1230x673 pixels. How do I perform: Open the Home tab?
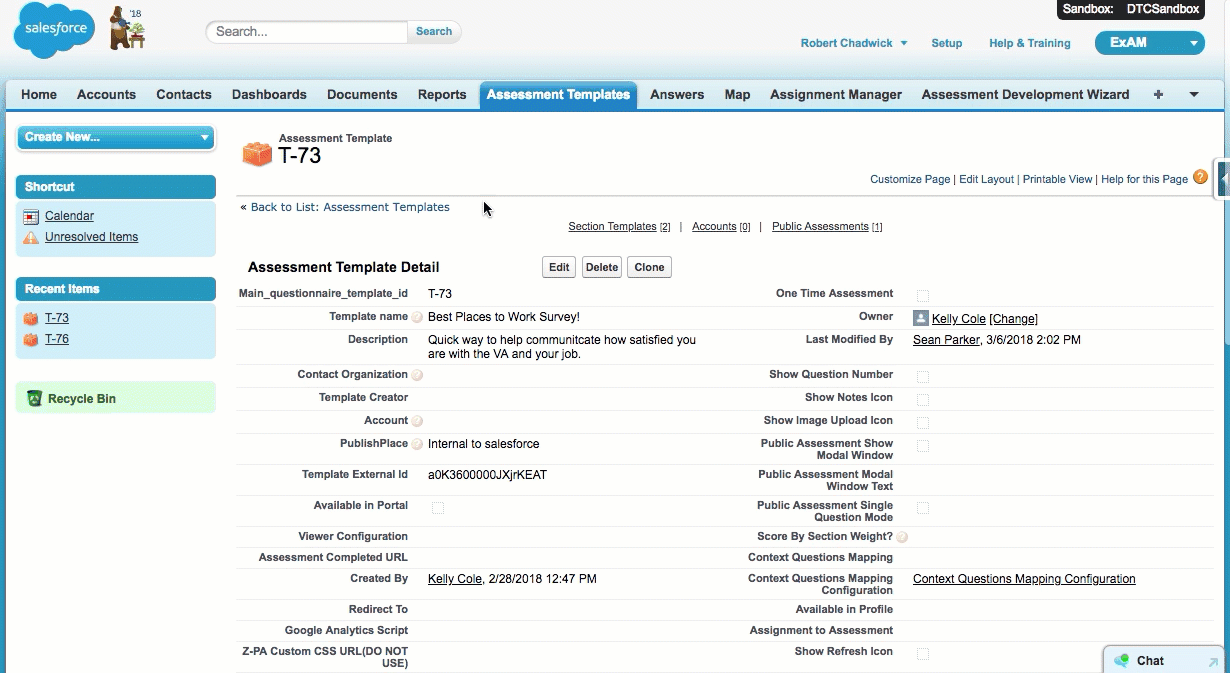(39, 94)
